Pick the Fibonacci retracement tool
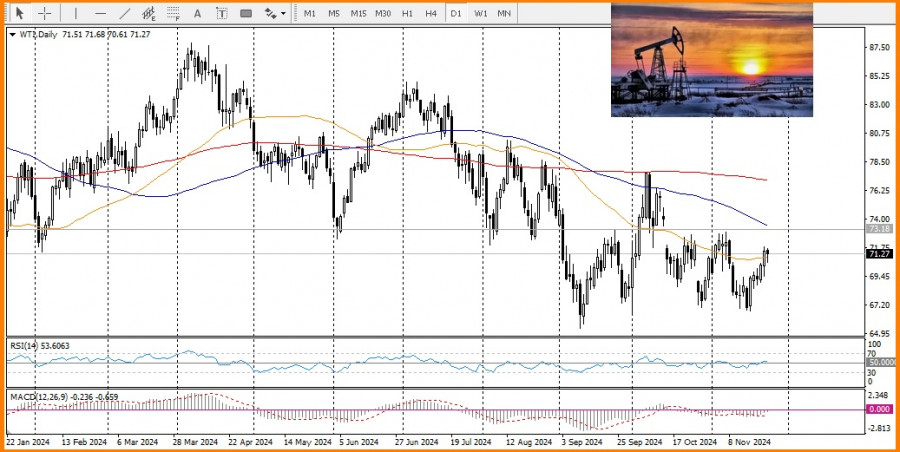Image resolution: width=900 pixels, height=452 pixels. [x=173, y=13]
